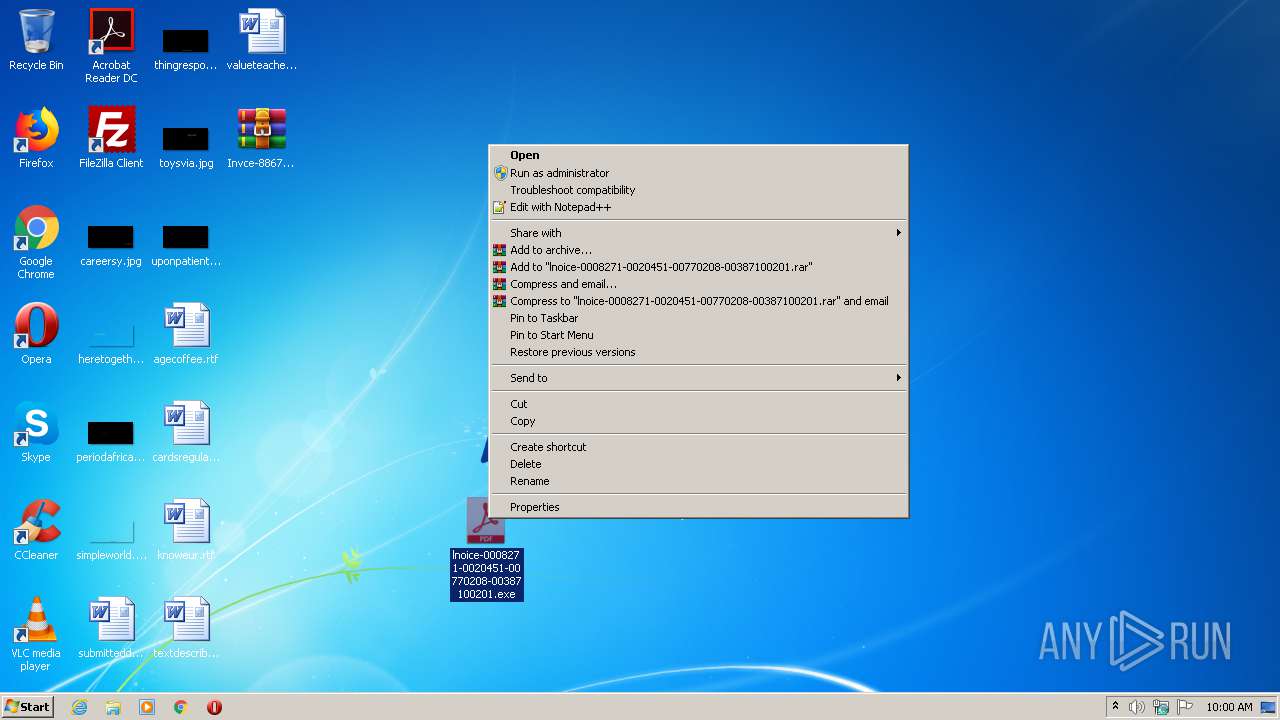Viewport: 1280px width, 720px height.
Task: Select valueteache Word document icon
Action: click(261, 40)
